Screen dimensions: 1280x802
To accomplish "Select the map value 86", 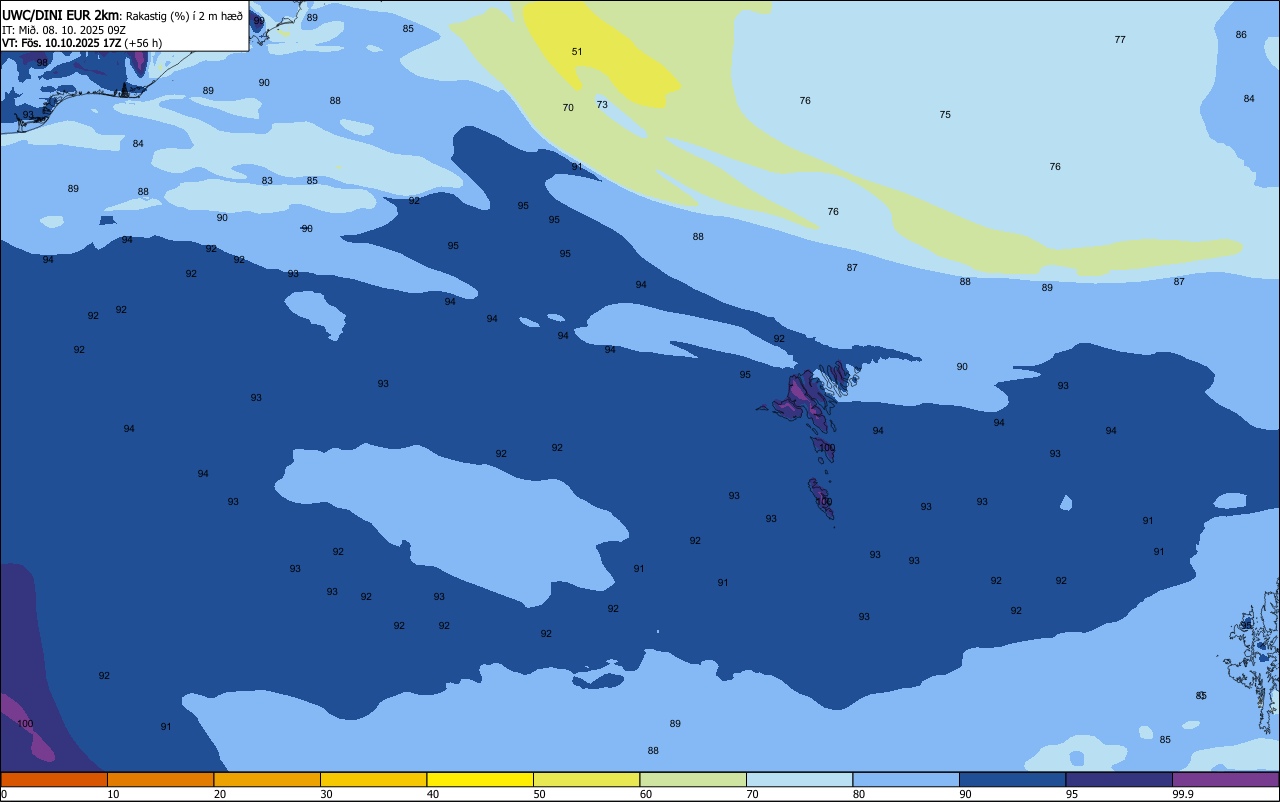I will click(1241, 34).
